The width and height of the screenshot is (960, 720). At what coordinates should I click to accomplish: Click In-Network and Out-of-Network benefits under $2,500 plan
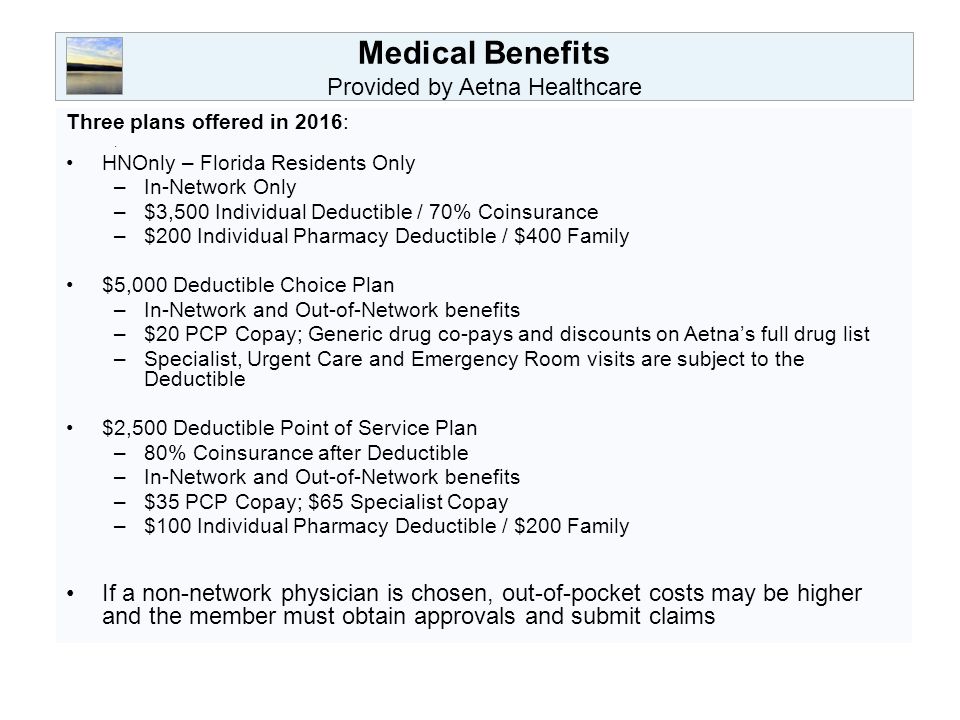click(332, 477)
